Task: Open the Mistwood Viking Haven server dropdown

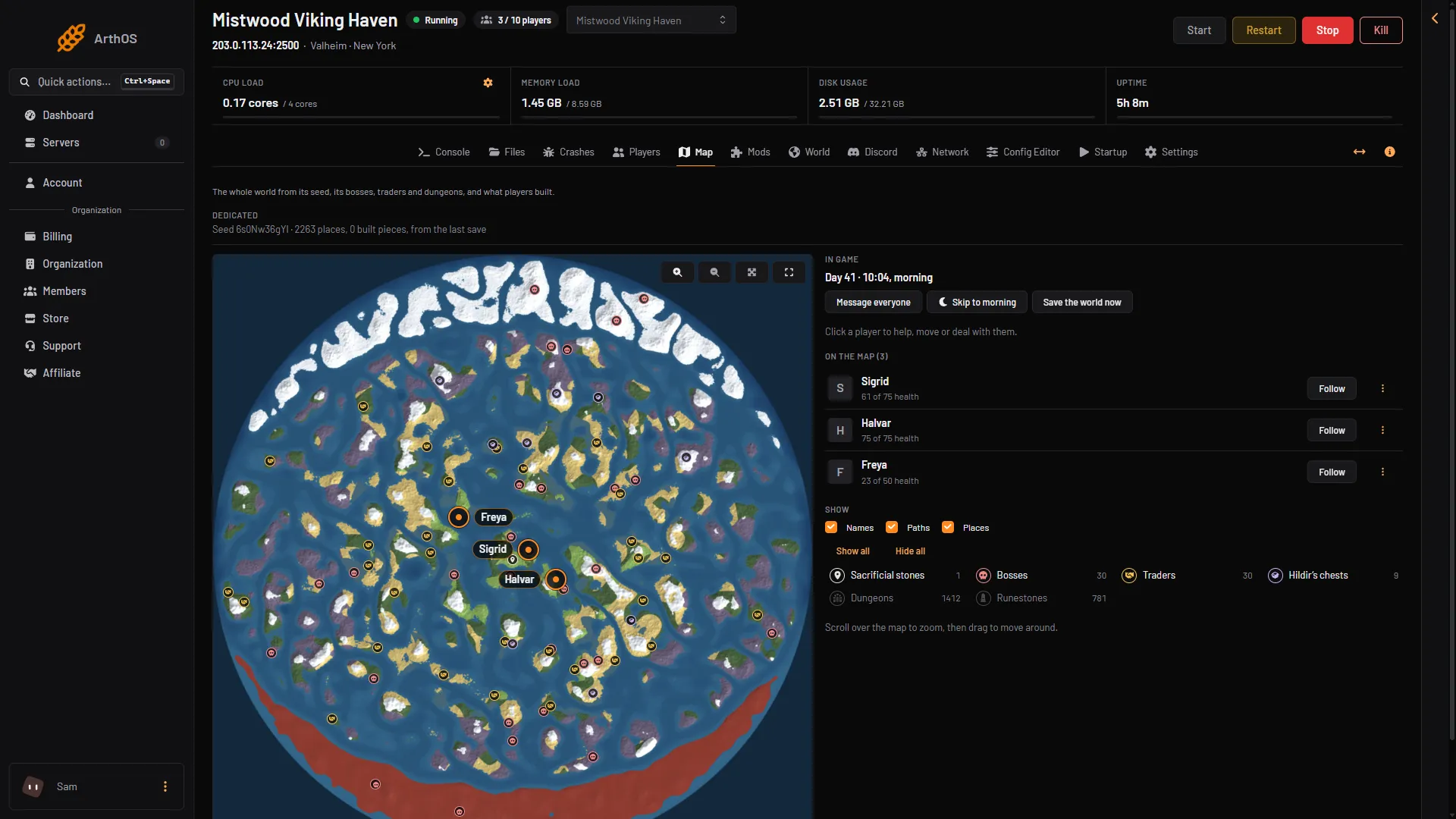Action: (x=651, y=20)
